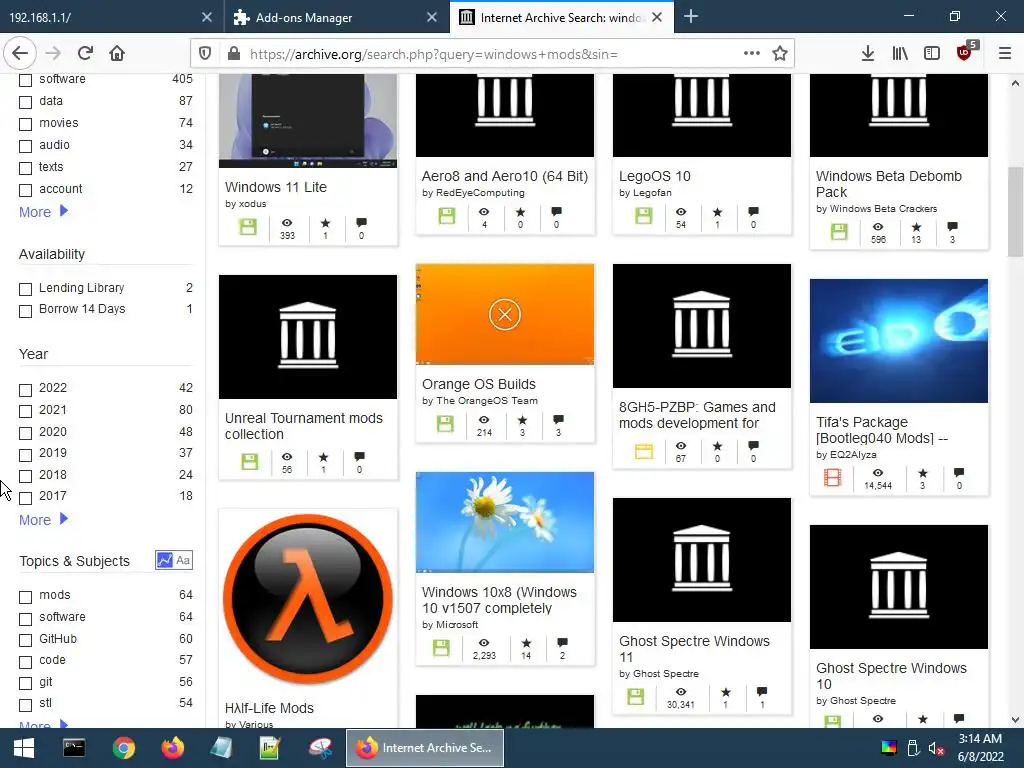Viewport: 1024px width, 768px height.
Task: Check the audio media type filter
Action: coord(25,146)
